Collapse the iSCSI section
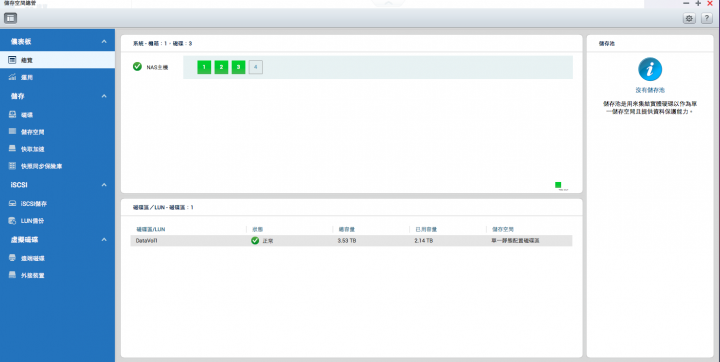720x362 pixels. pos(104,185)
